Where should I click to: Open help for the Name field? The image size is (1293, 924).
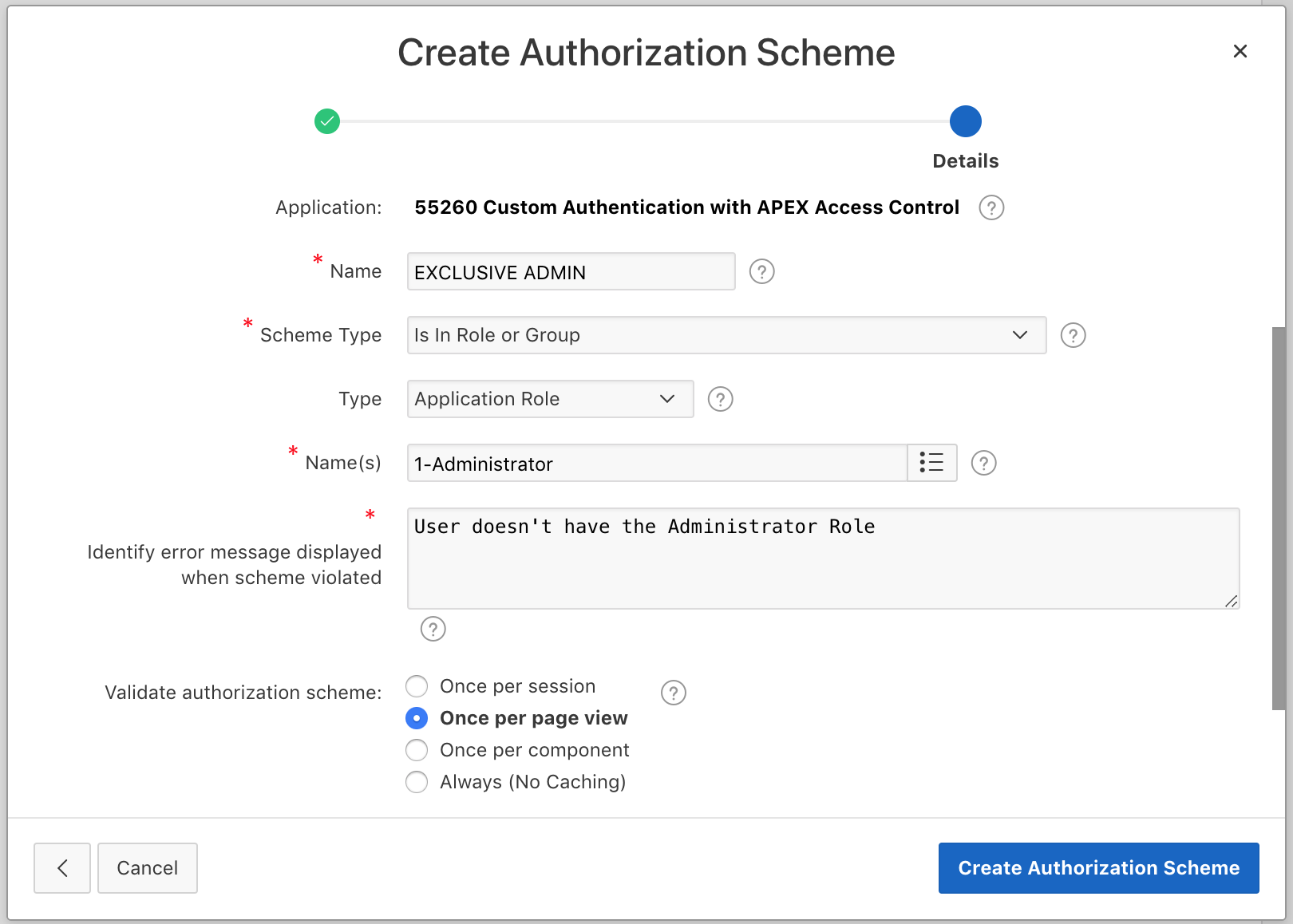coord(761,271)
